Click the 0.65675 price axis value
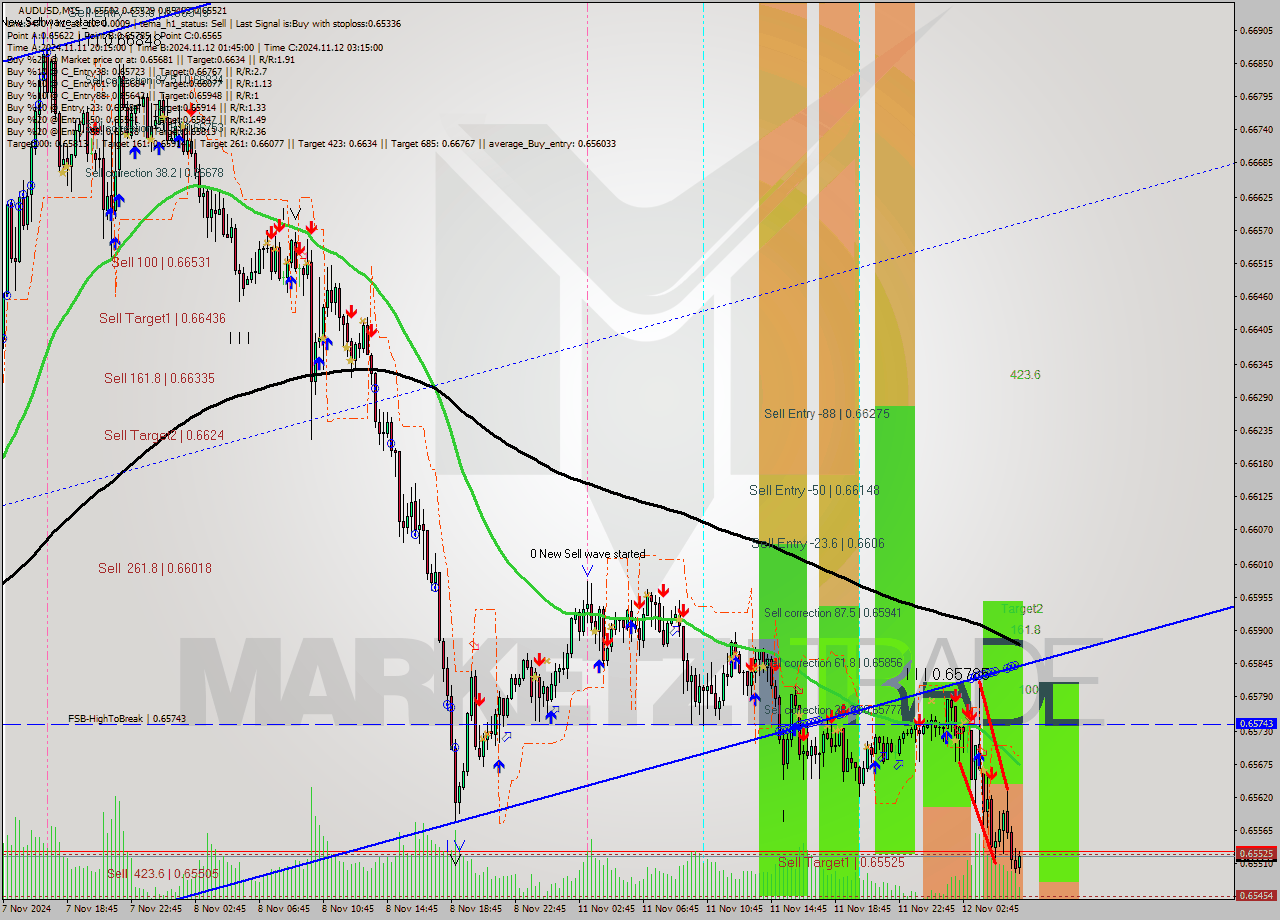 [1256, 764]
